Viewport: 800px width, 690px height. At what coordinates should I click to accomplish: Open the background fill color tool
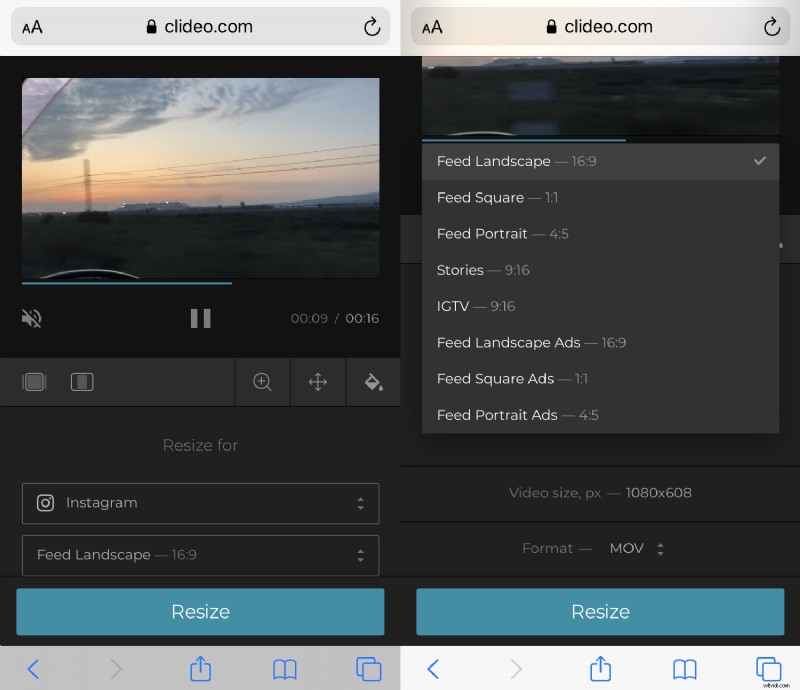point(372,382)
